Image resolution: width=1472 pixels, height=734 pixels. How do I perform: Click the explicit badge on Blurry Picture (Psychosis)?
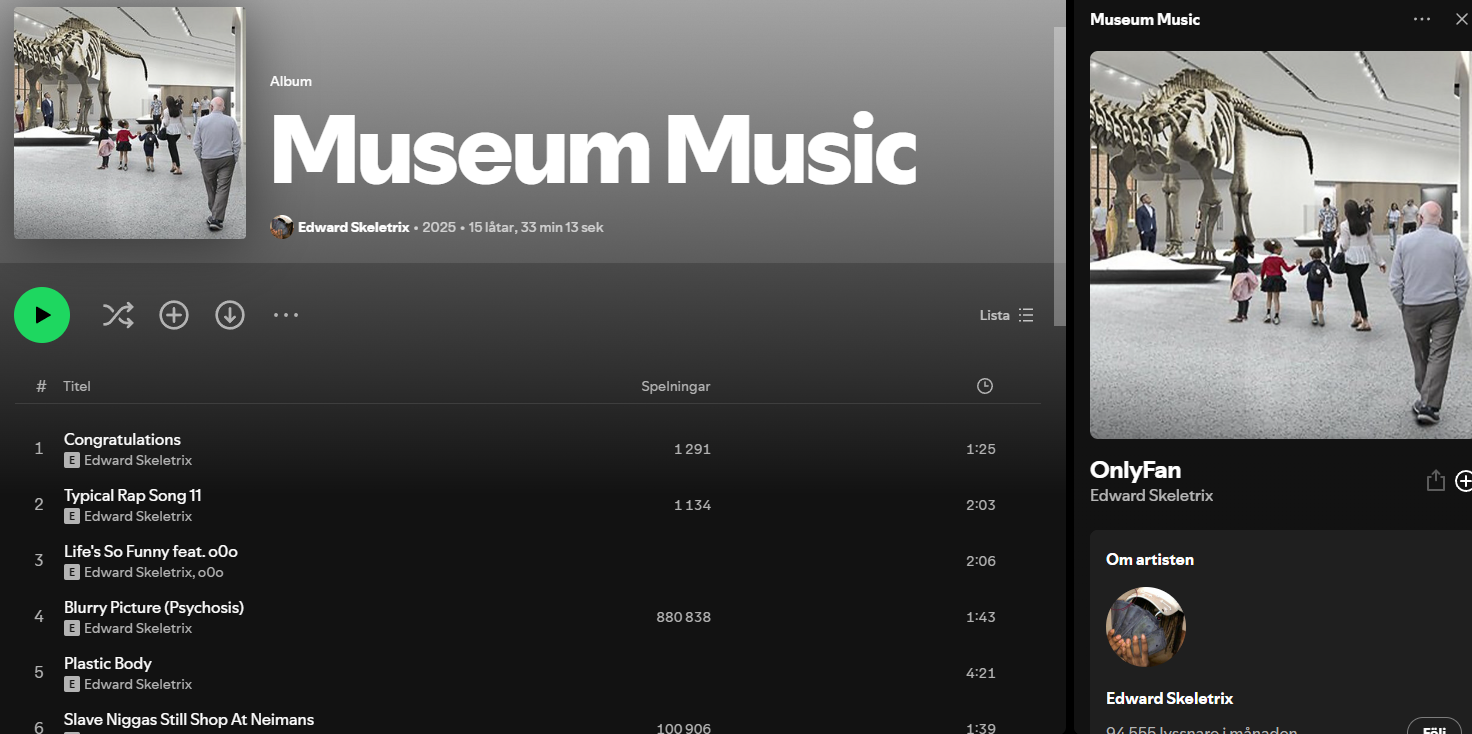[x=72, y=628]
